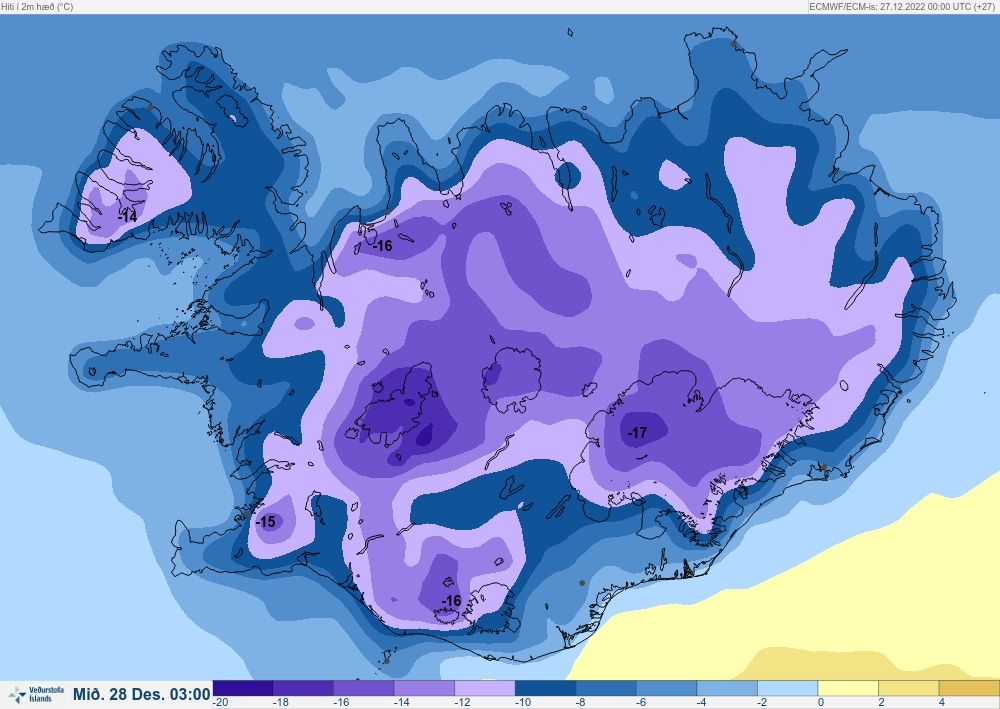The width and height of the screenshot is (1000, 709).
Task: Click the 0 value on the legend scale
Action: pos(821,703)
